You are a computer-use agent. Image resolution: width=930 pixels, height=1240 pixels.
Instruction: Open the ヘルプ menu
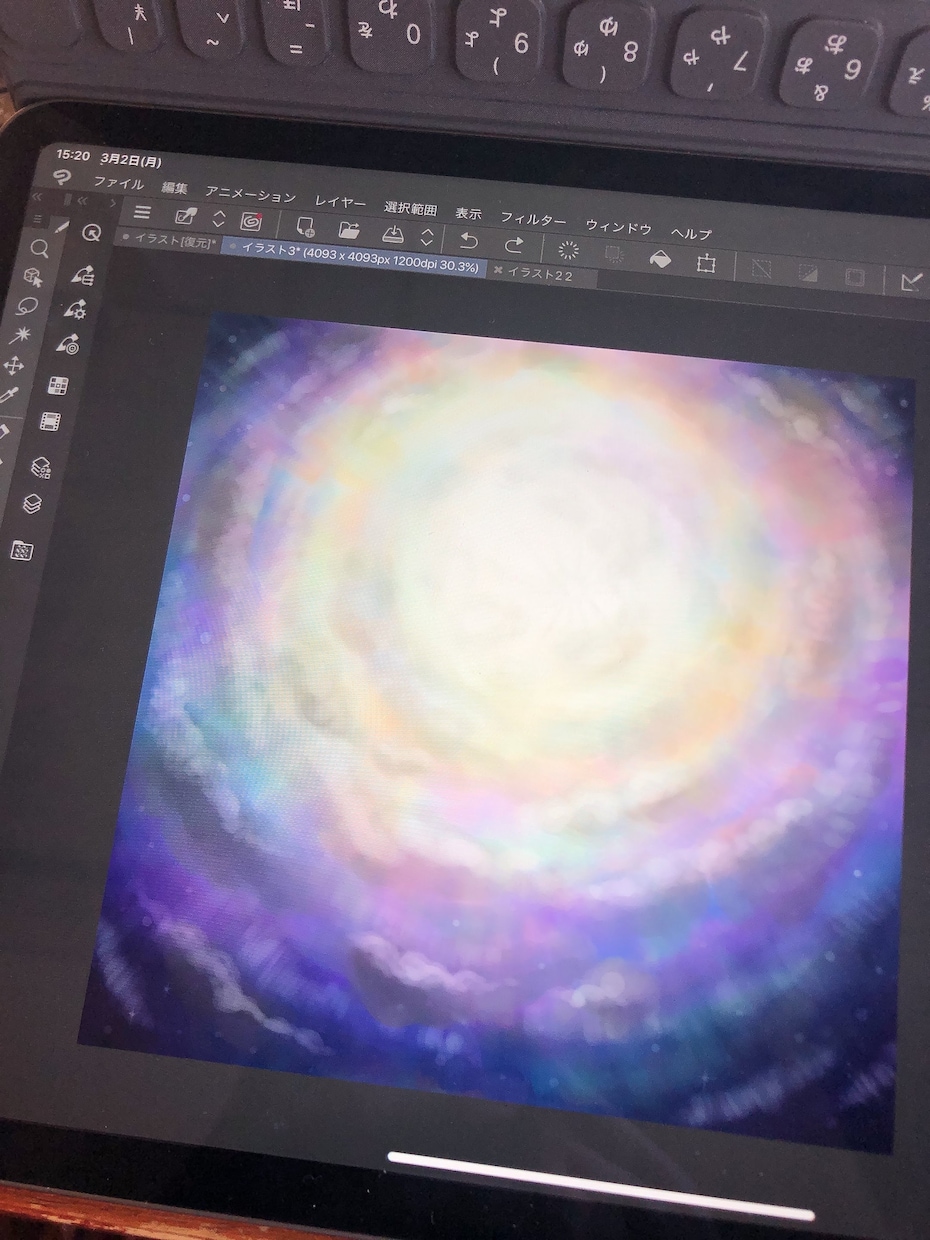691,233
